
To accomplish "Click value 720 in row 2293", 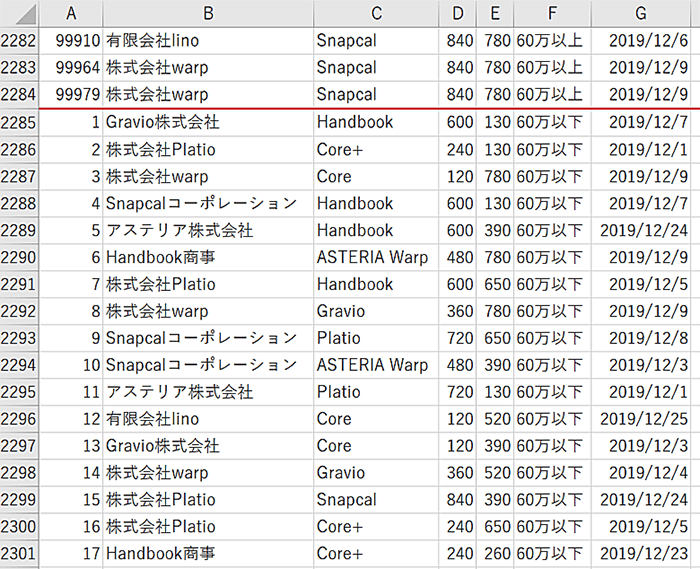I will click(x=458, y=338).
